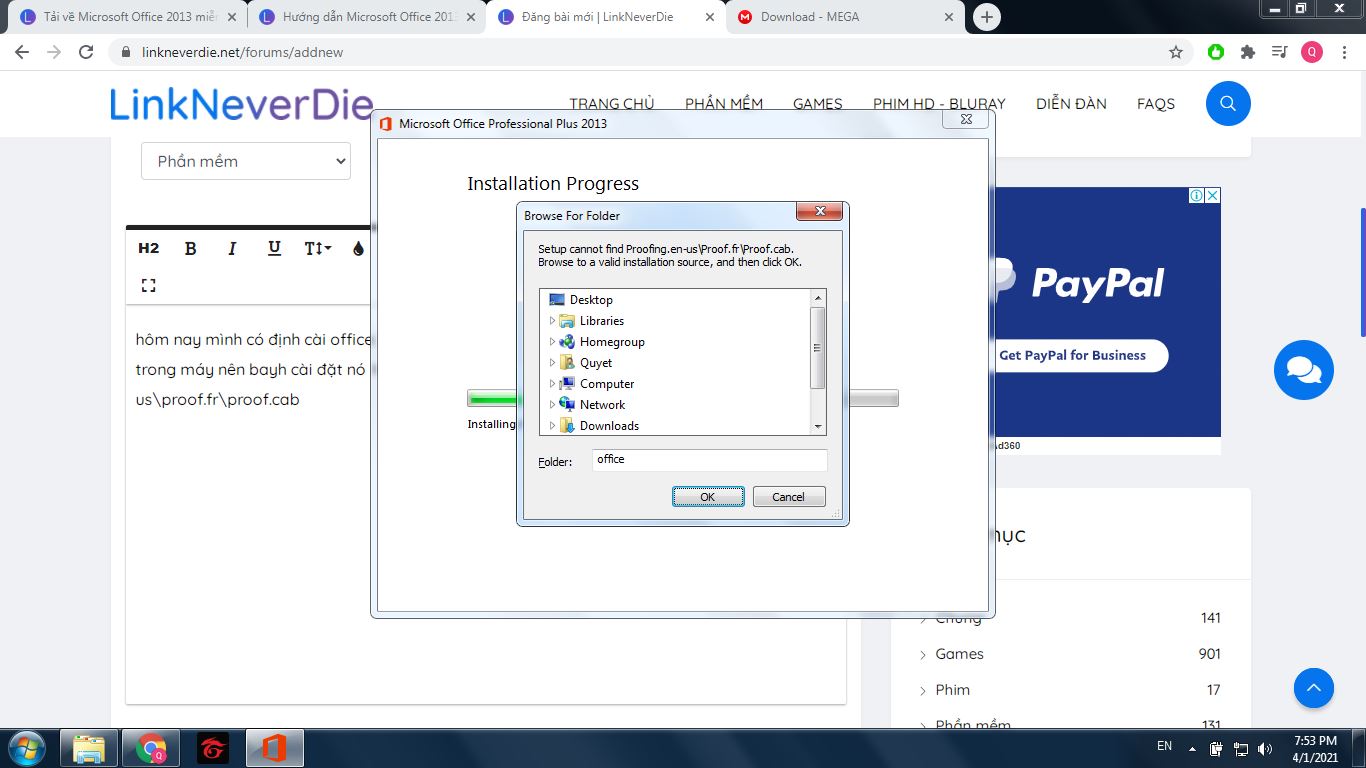Insert H2 heading in post editor
The image size is (1366, 768).
tap(149, 249)
